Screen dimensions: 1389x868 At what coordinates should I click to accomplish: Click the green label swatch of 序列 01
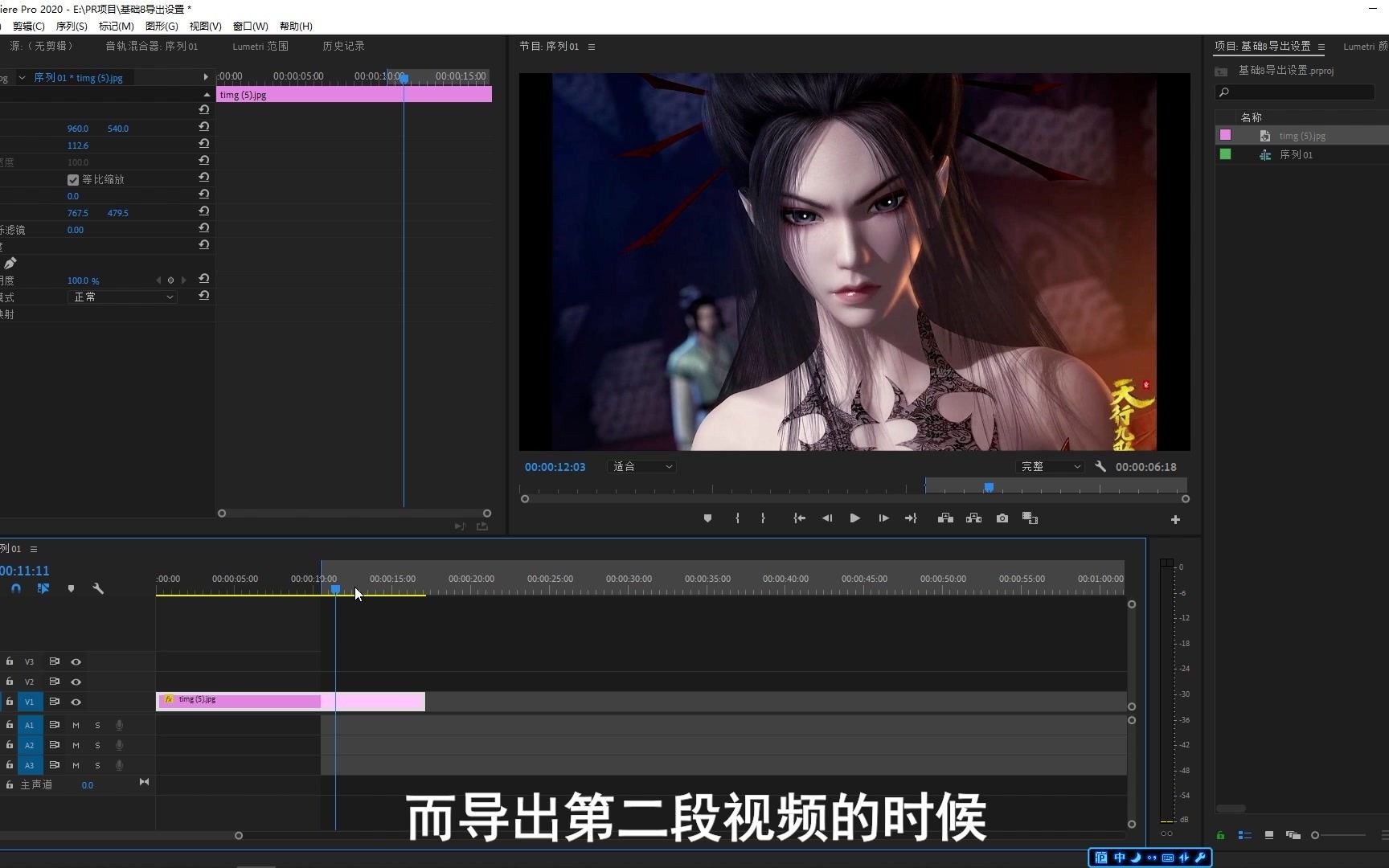[1225, 154]
